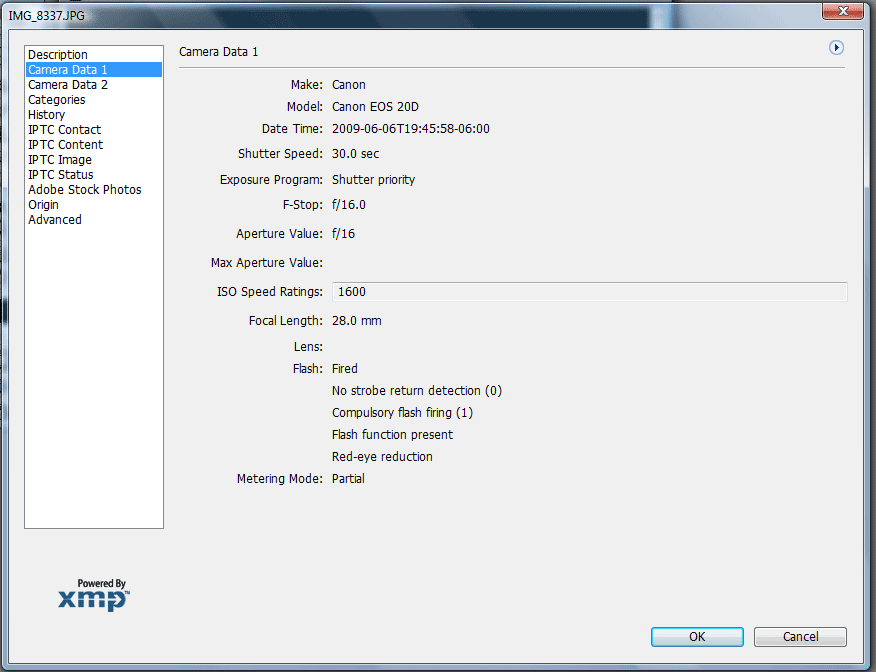This screenshot has height=672, width=876.
Task: Click the Focal Length value 28.0 mm
Action: 356,321
